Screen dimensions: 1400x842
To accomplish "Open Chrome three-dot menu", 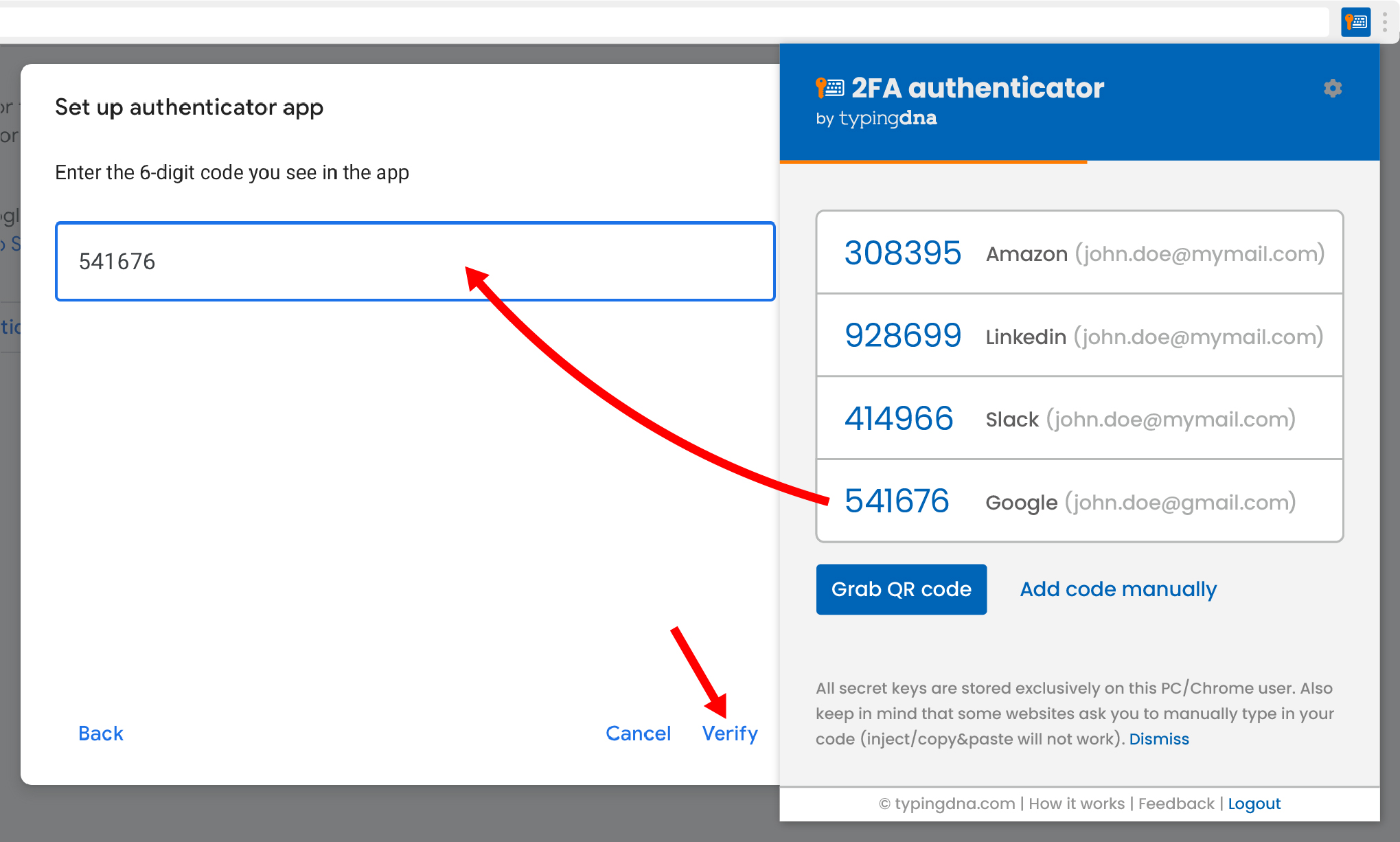I will pyautogui.click(x=1385, y=22).
